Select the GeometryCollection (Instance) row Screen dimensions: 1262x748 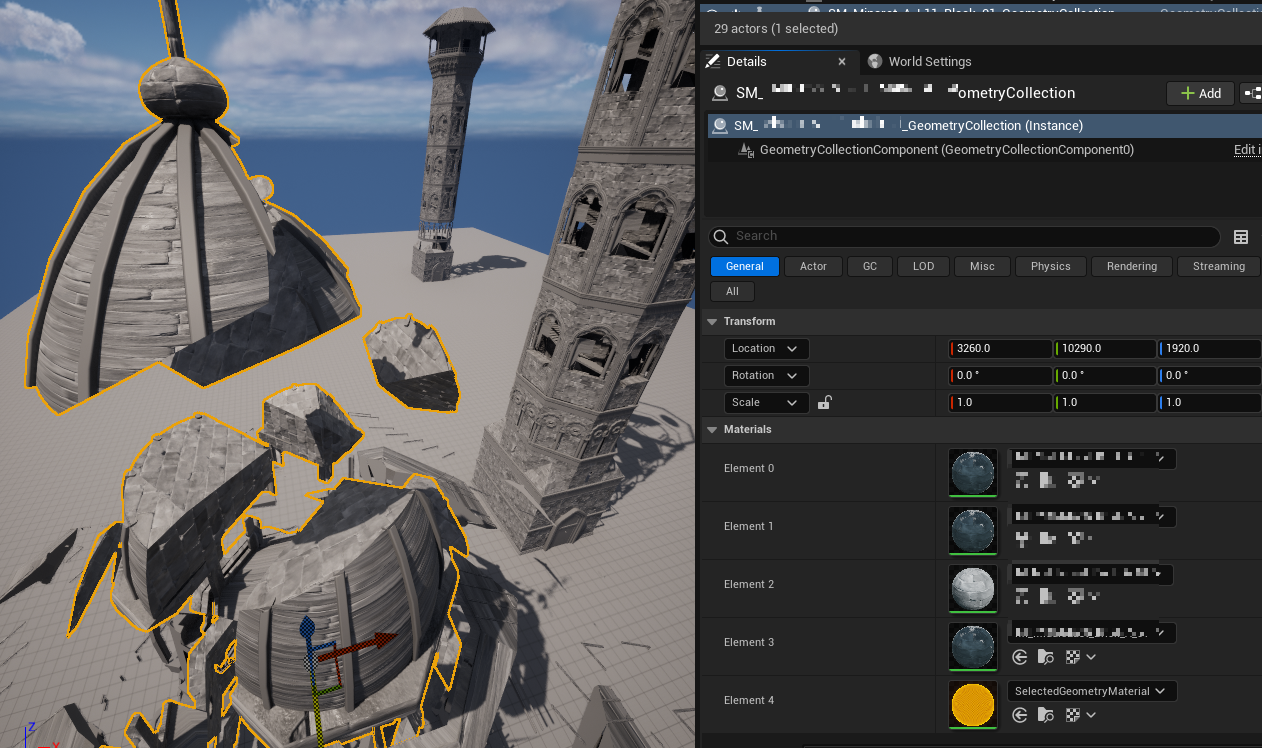(x=984, y=125)
